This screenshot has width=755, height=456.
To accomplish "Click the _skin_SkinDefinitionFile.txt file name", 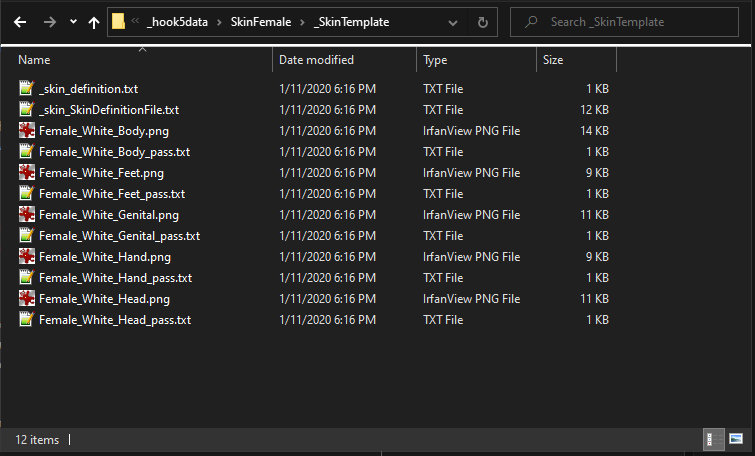I will click(109, 110).
